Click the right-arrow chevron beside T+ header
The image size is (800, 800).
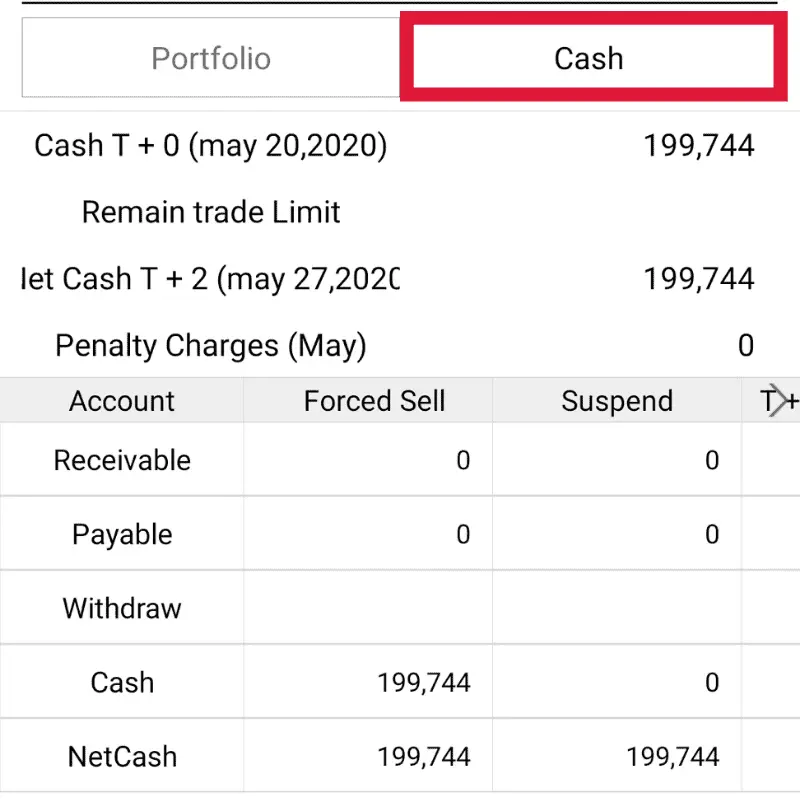(778, 400)
